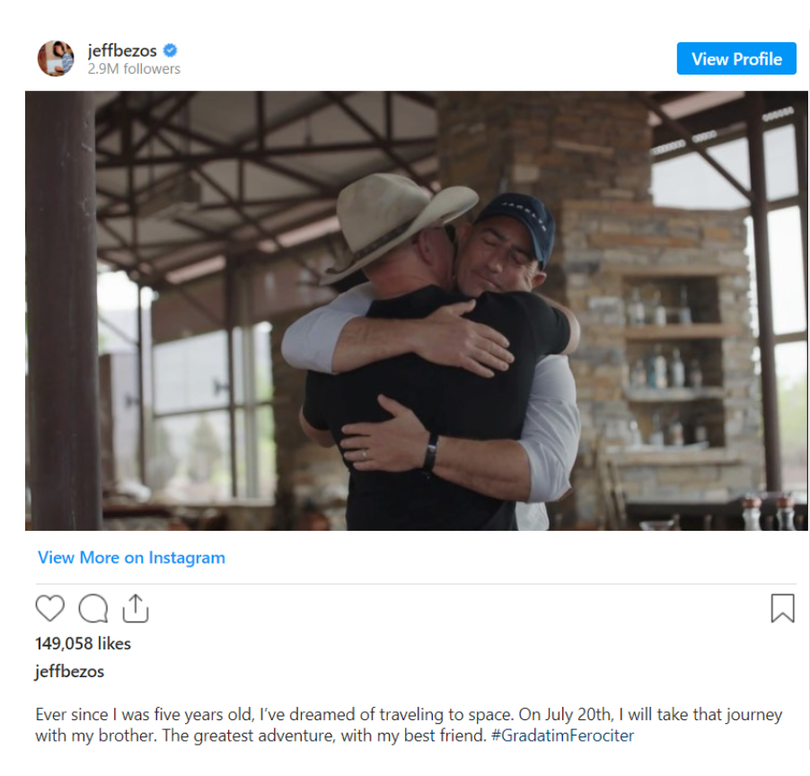Open the jeffbezos profile avatar

tap(56, 59)
